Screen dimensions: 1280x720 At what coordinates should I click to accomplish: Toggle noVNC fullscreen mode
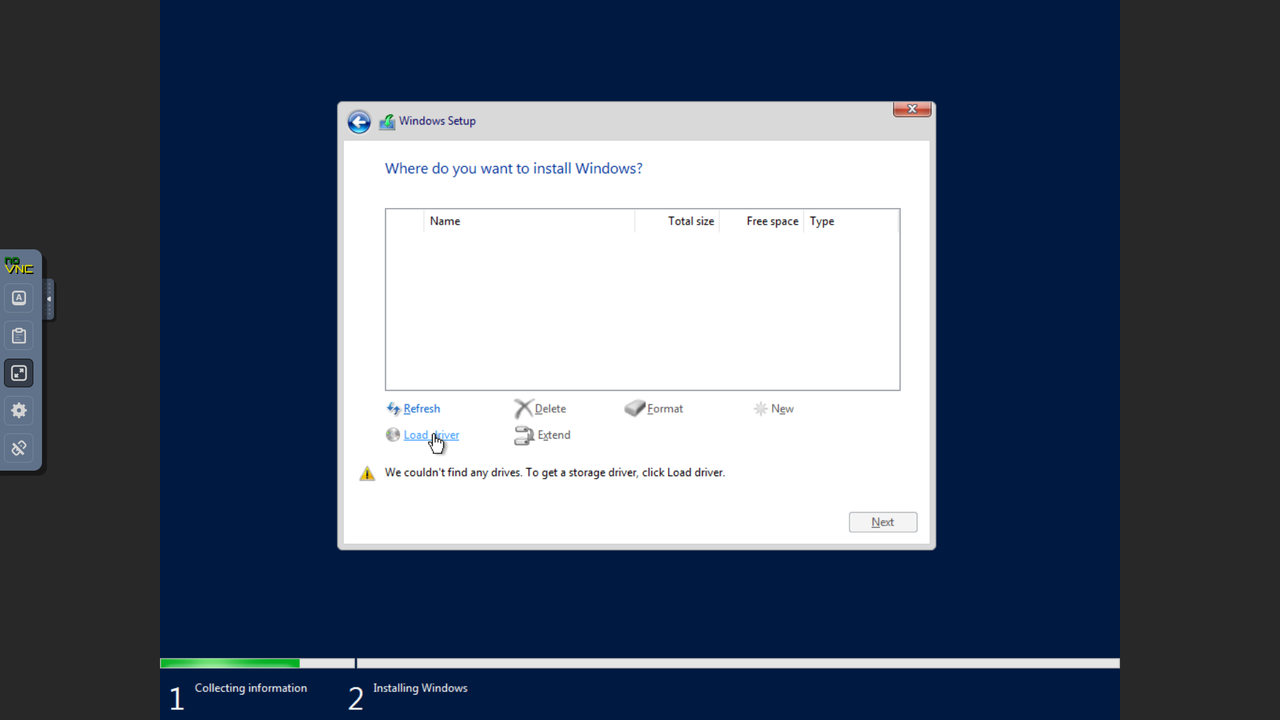(x=19, y=373)
